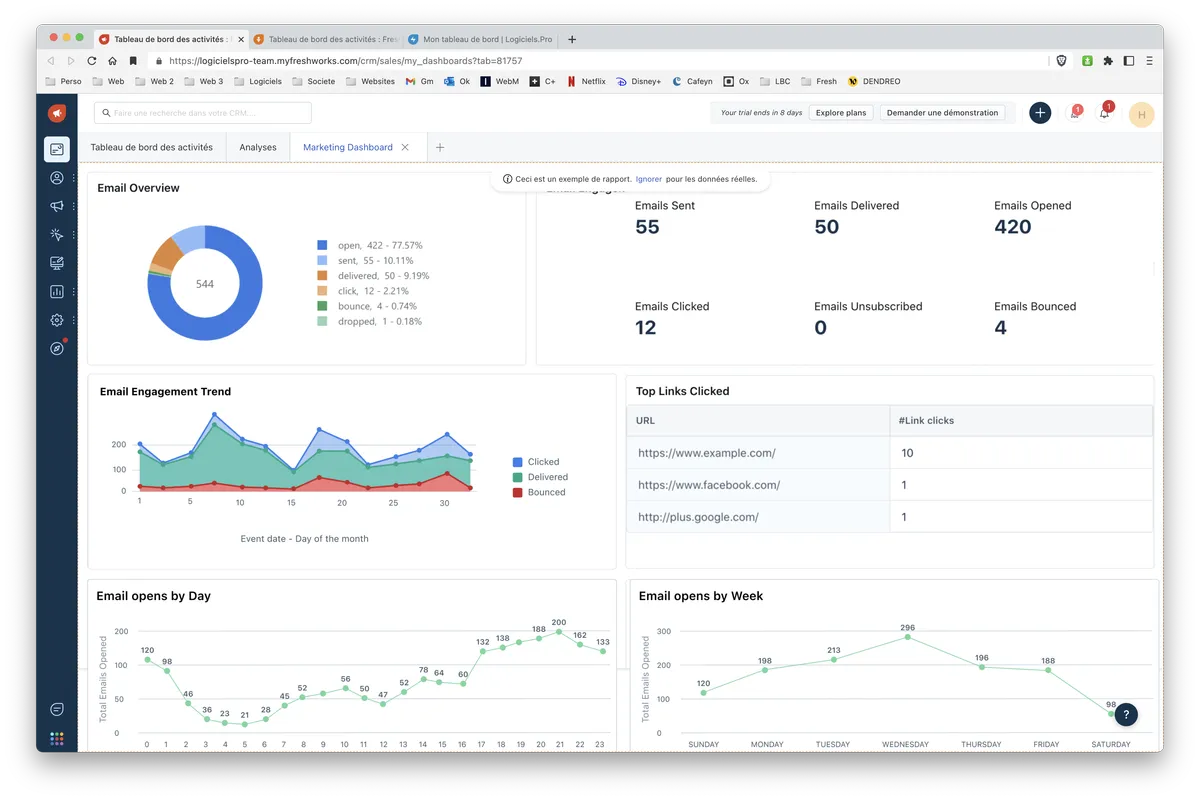Add a new dashboard tab with plus

tap(440, 147)
